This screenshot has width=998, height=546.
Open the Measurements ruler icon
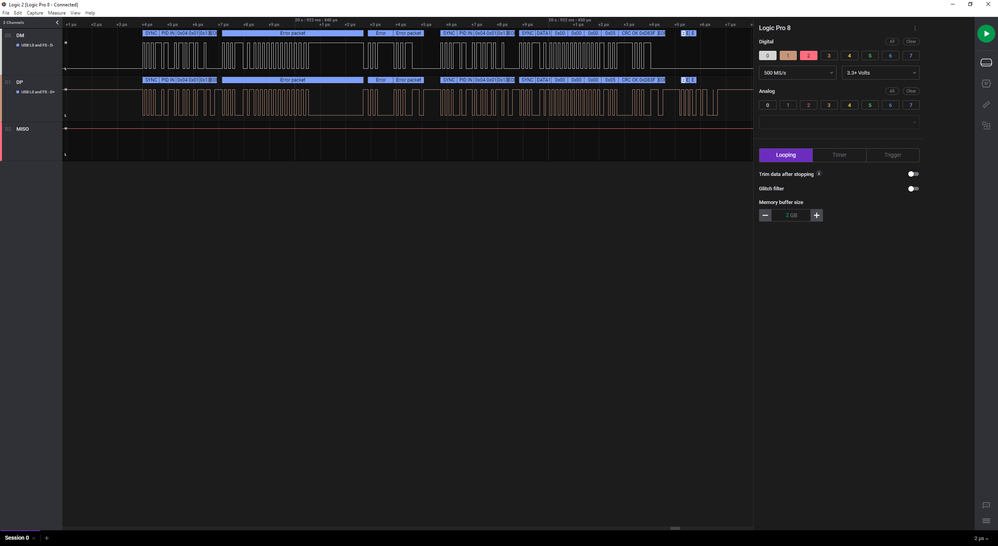coord(986,104)
